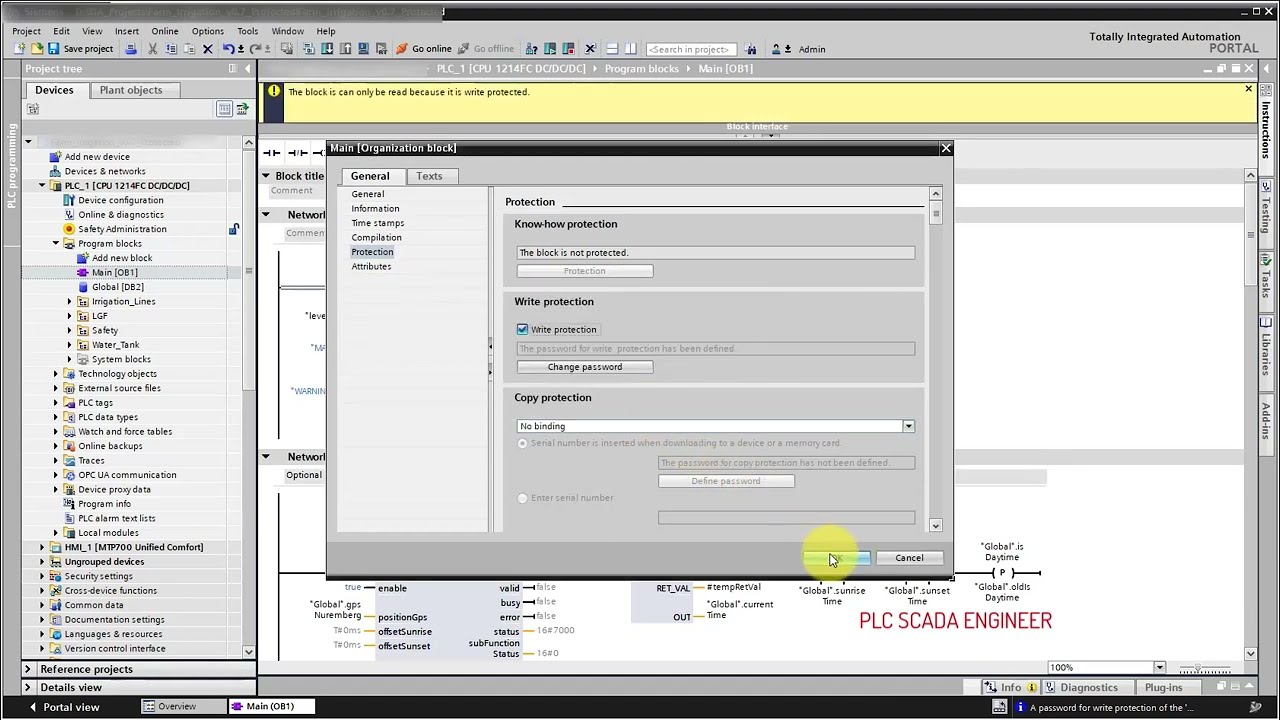Click the Cut scissors icon
The image size is (1280, 720).
[153, 49]
